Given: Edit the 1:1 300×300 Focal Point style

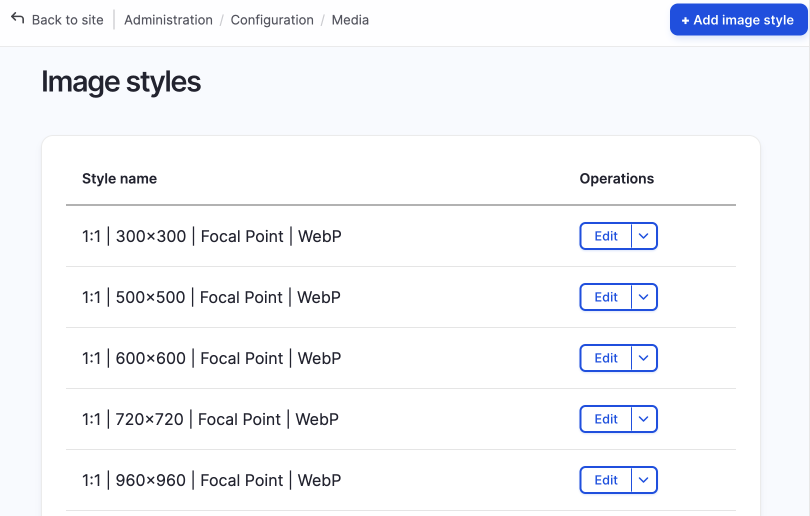Looking at the screenshot, I should (605, 236).
